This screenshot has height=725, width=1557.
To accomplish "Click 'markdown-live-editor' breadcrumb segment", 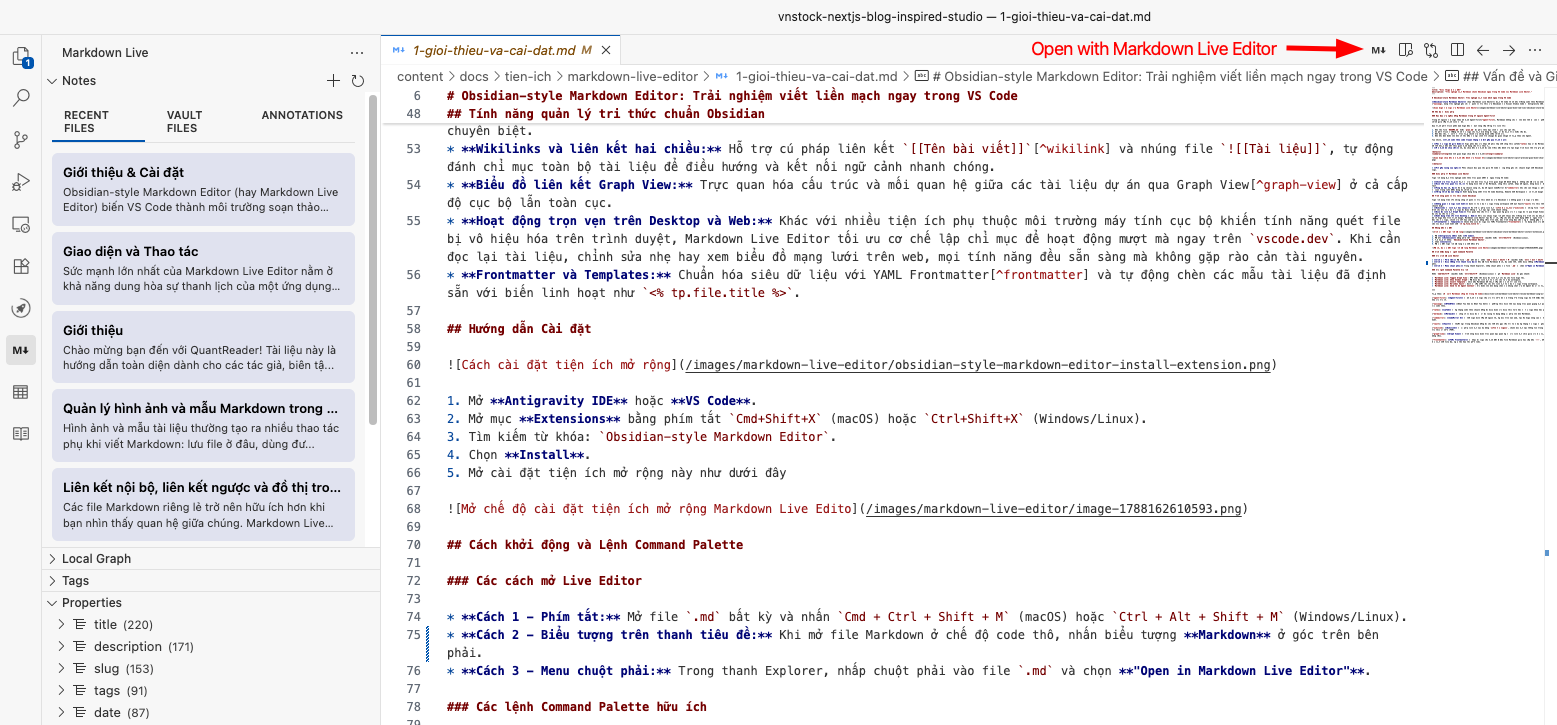I will click(633, 76).
